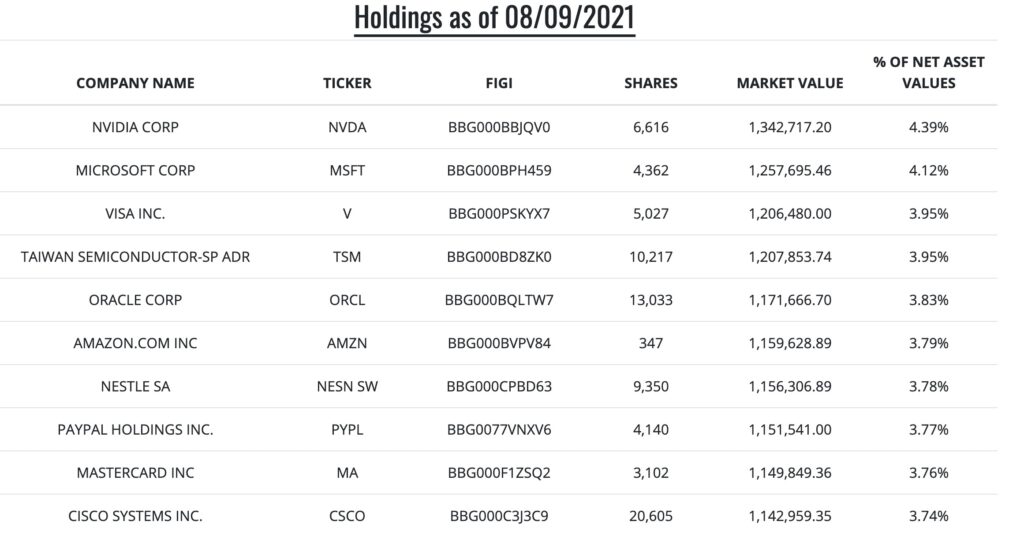Viewport: 1024px width, 536px height.
Task: Select the NVIDIA CORP company name
Action: point(135,127)
